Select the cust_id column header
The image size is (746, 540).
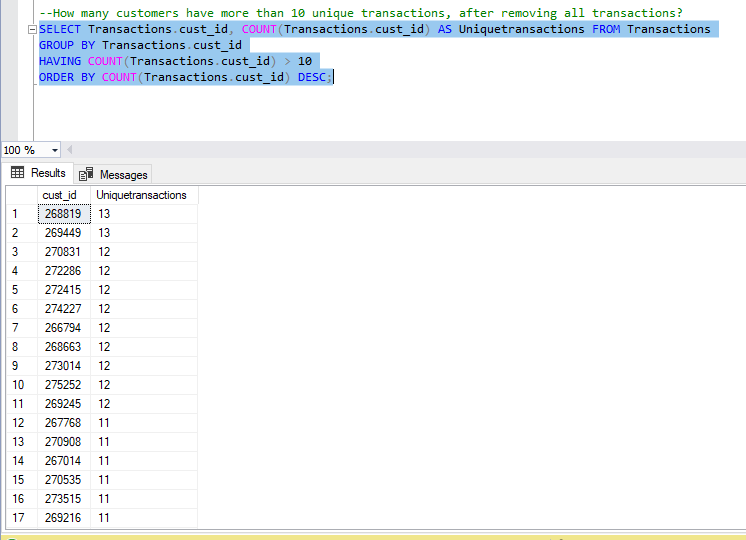pyautogui.click(x=64, y=195)
